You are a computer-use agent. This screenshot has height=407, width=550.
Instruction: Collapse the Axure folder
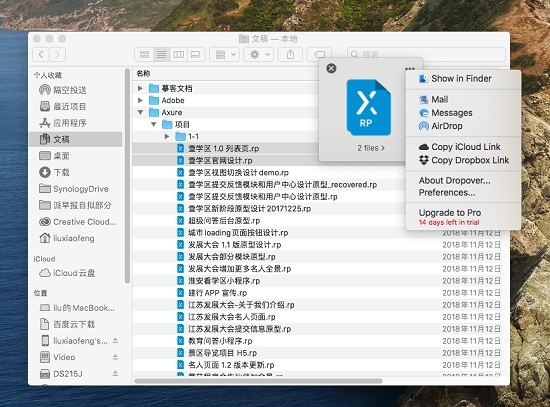click(140, 112)
